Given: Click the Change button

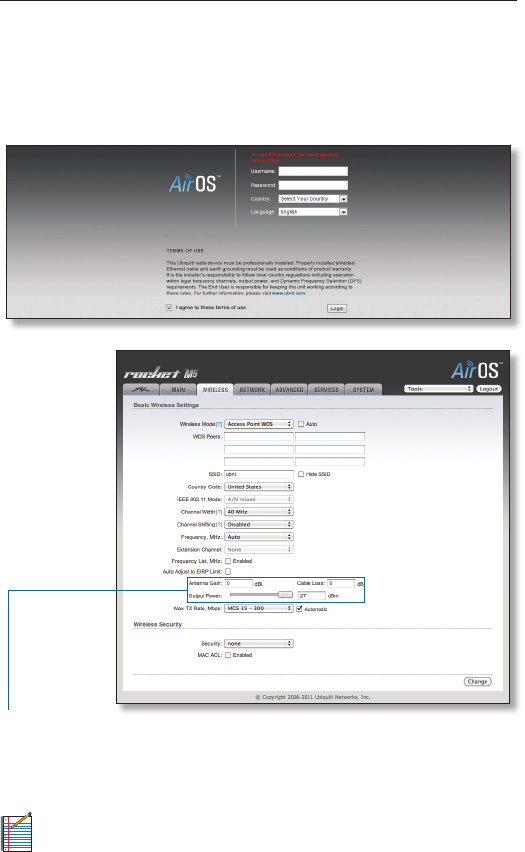Looking at the screenshot, I should [x=478, y=681].
